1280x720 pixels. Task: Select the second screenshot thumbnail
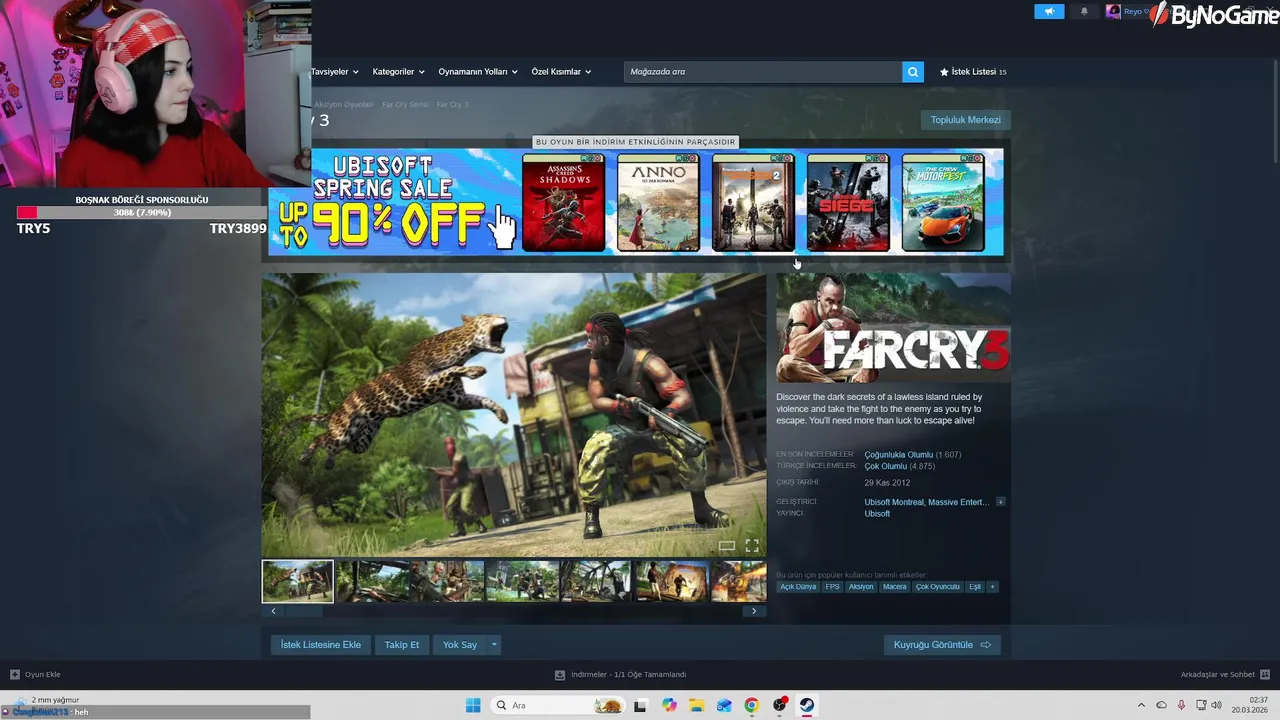pyautogui.click(x=373, y=581)
